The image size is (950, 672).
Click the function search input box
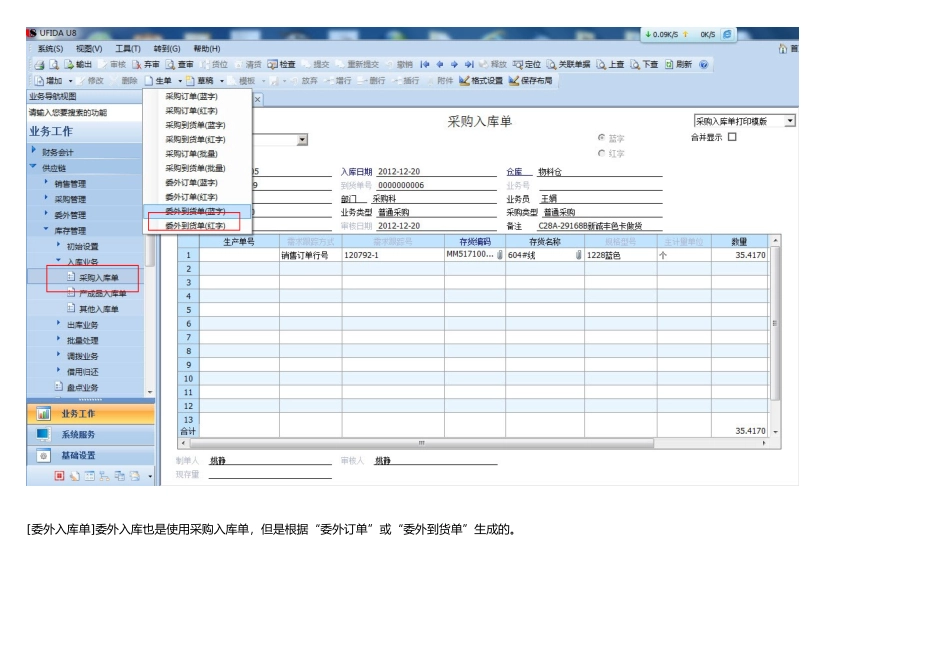[84, 113]
